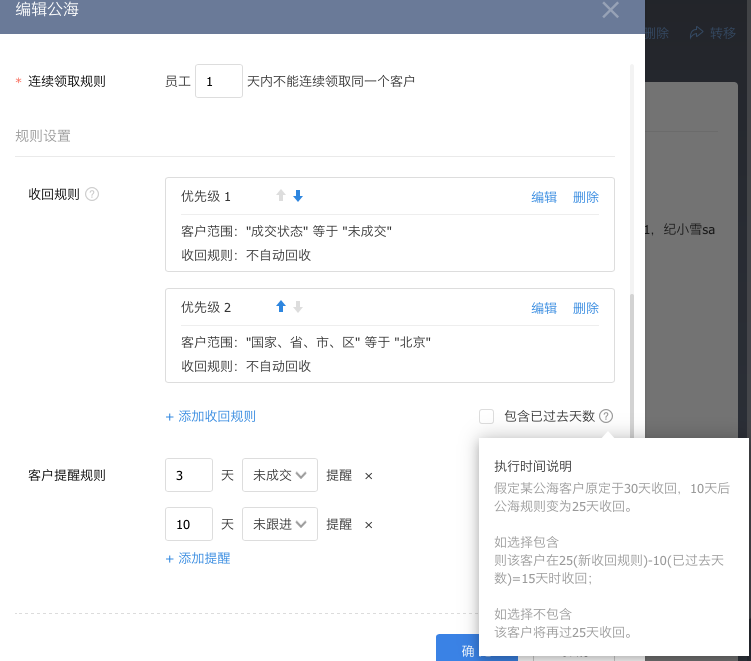Click the 转移 button in background toolbar
The image size is (751, 661).
(x=713, y=33)
